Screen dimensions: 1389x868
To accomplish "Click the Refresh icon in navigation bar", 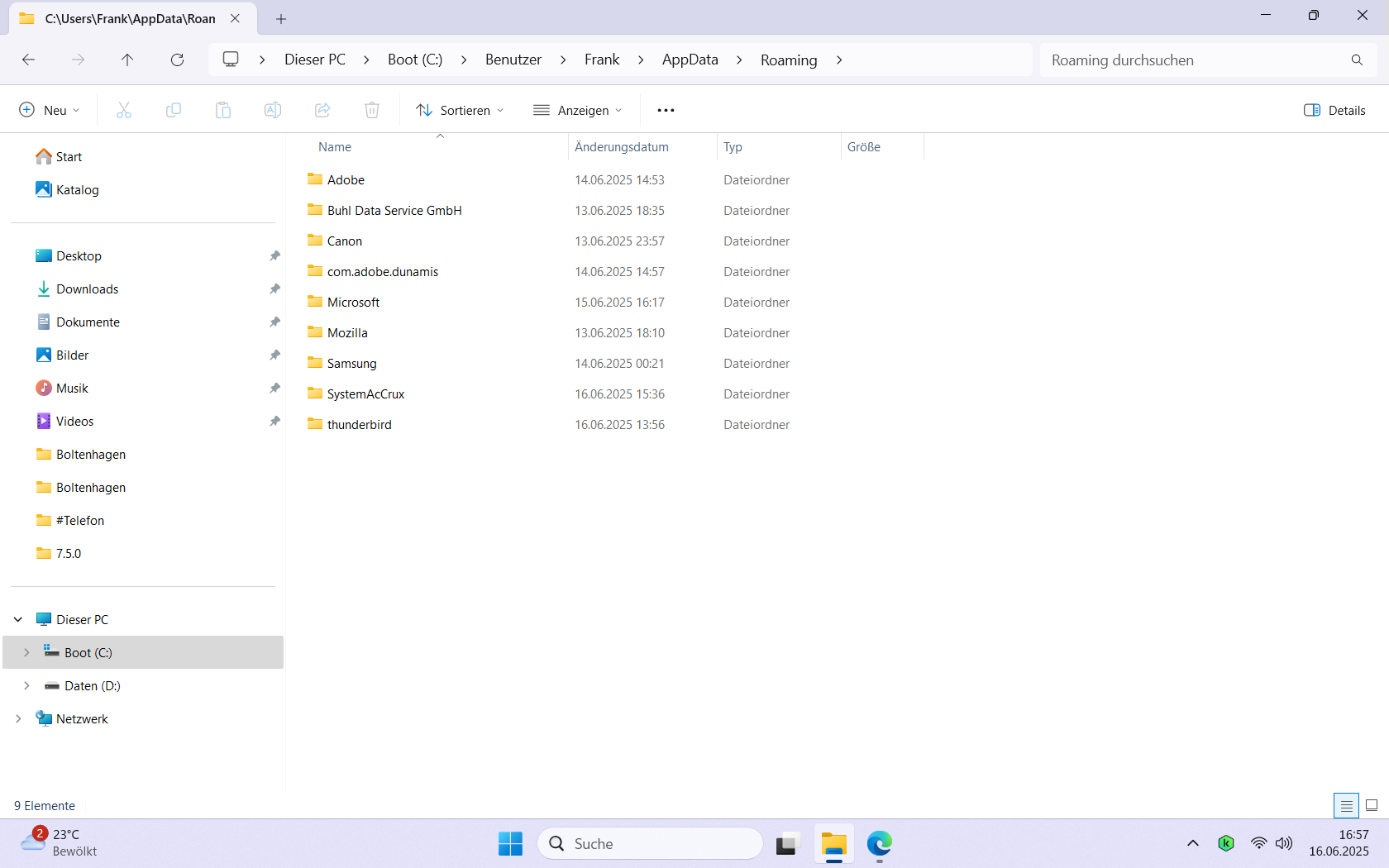I will coord(177,60).
